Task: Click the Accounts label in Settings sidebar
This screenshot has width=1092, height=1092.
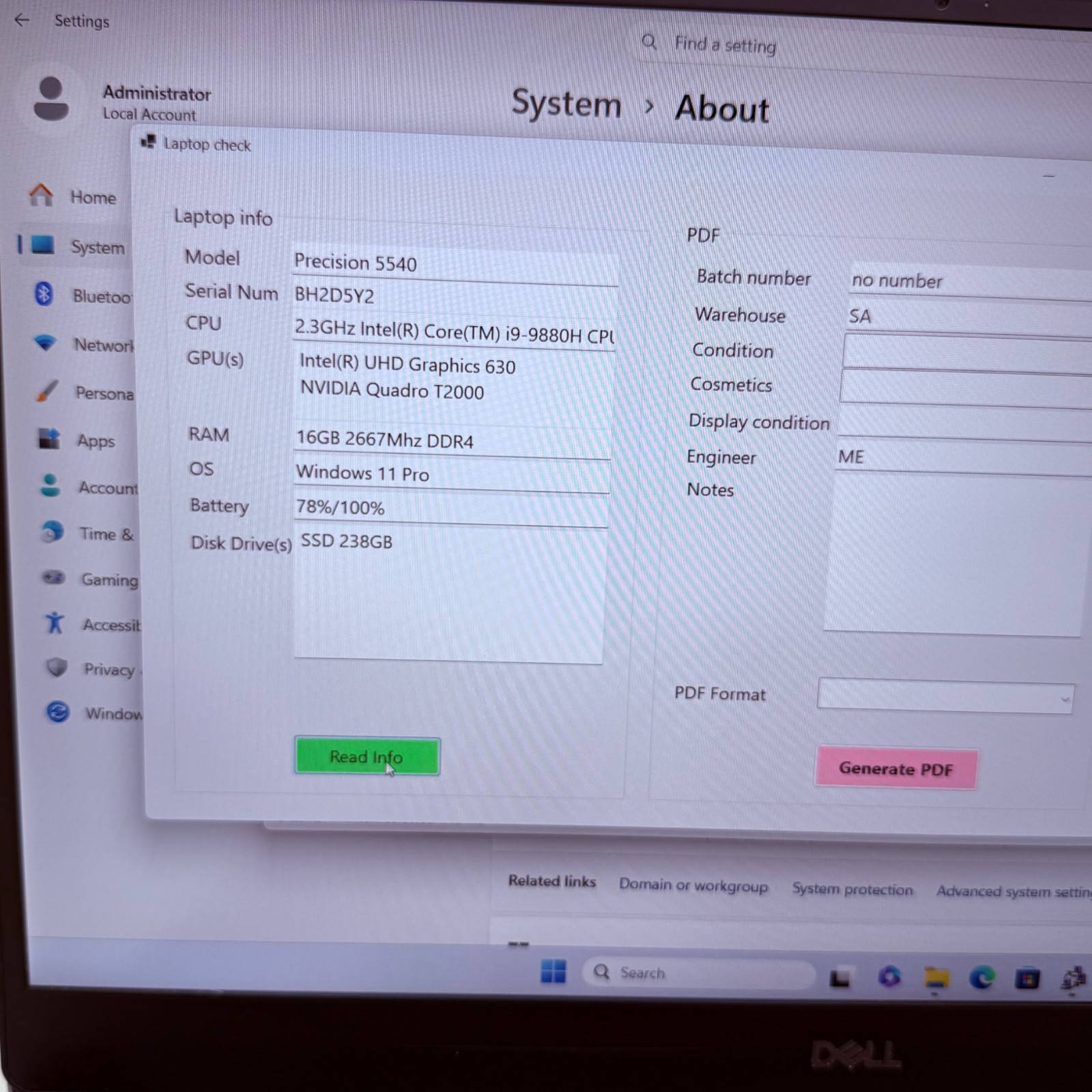Action: click(108, 487)
